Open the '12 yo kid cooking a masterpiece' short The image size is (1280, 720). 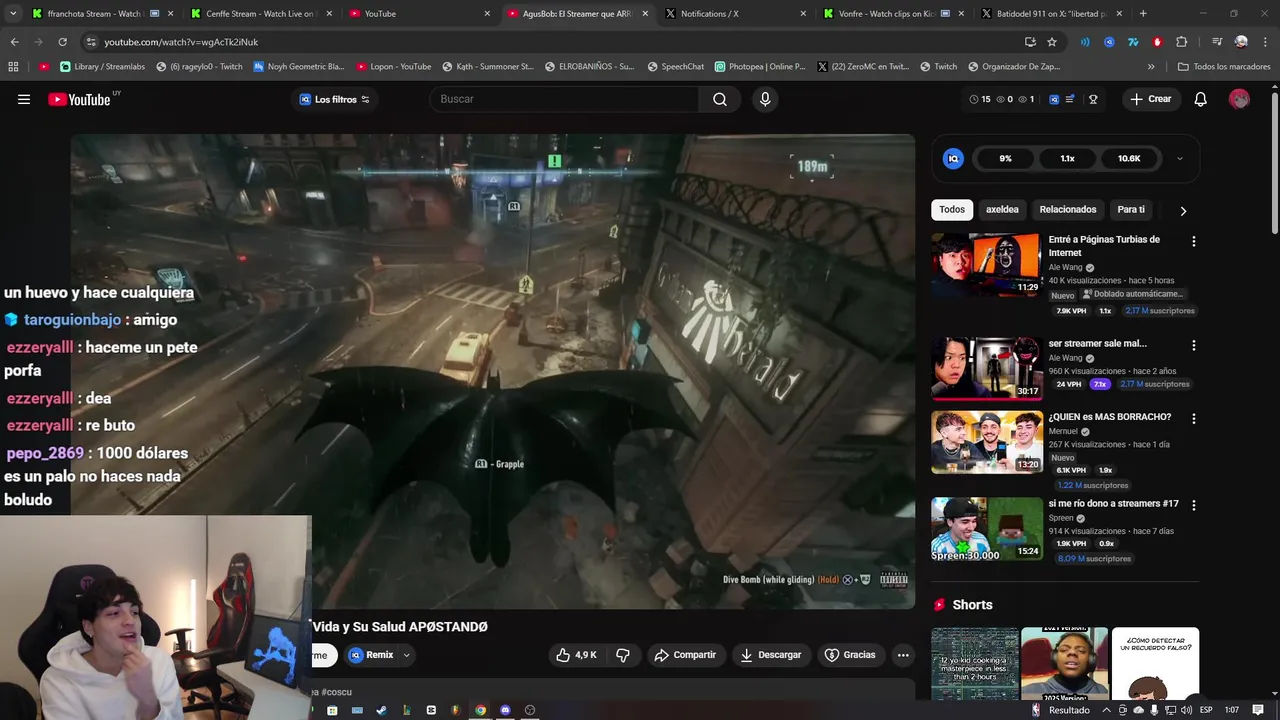(975, 664)
